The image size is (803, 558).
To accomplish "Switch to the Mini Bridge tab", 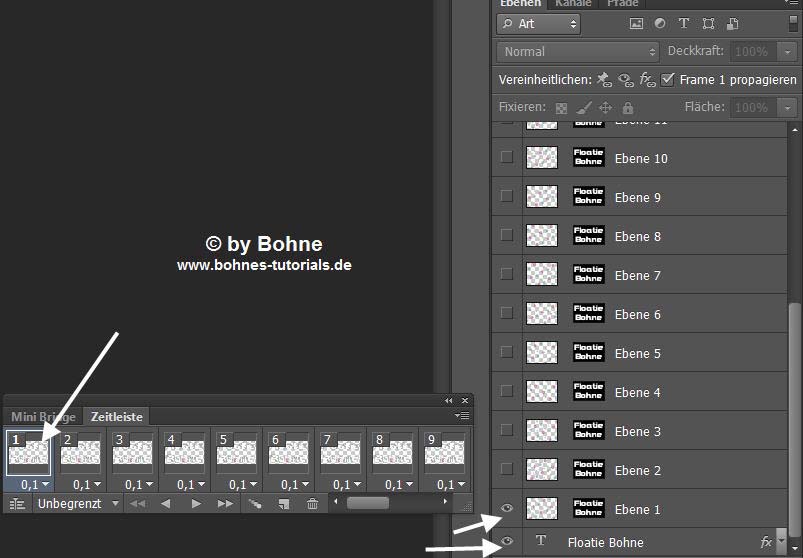I will (43, 417).
